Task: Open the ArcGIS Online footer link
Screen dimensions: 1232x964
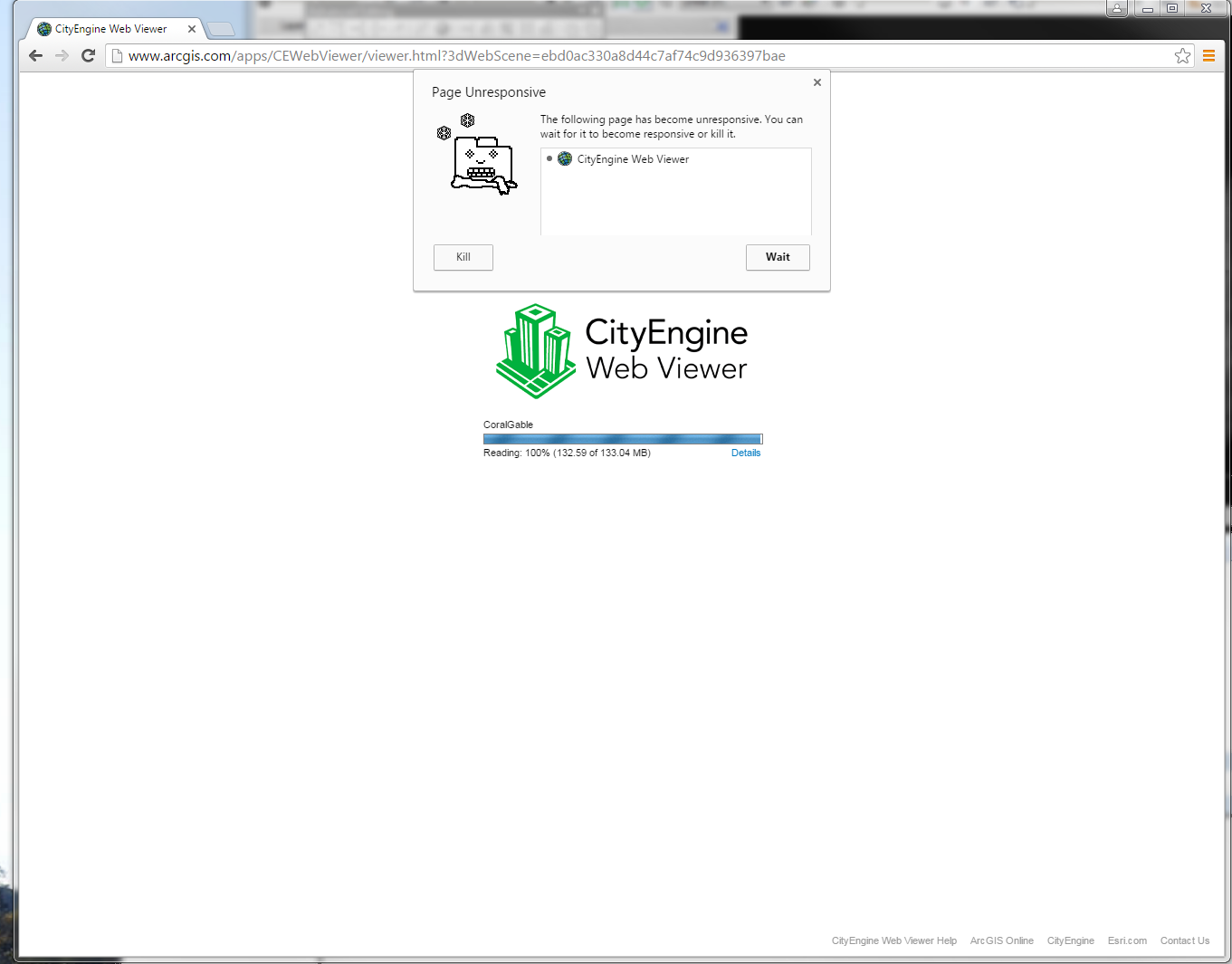Action: click(x=1002, y=941)
